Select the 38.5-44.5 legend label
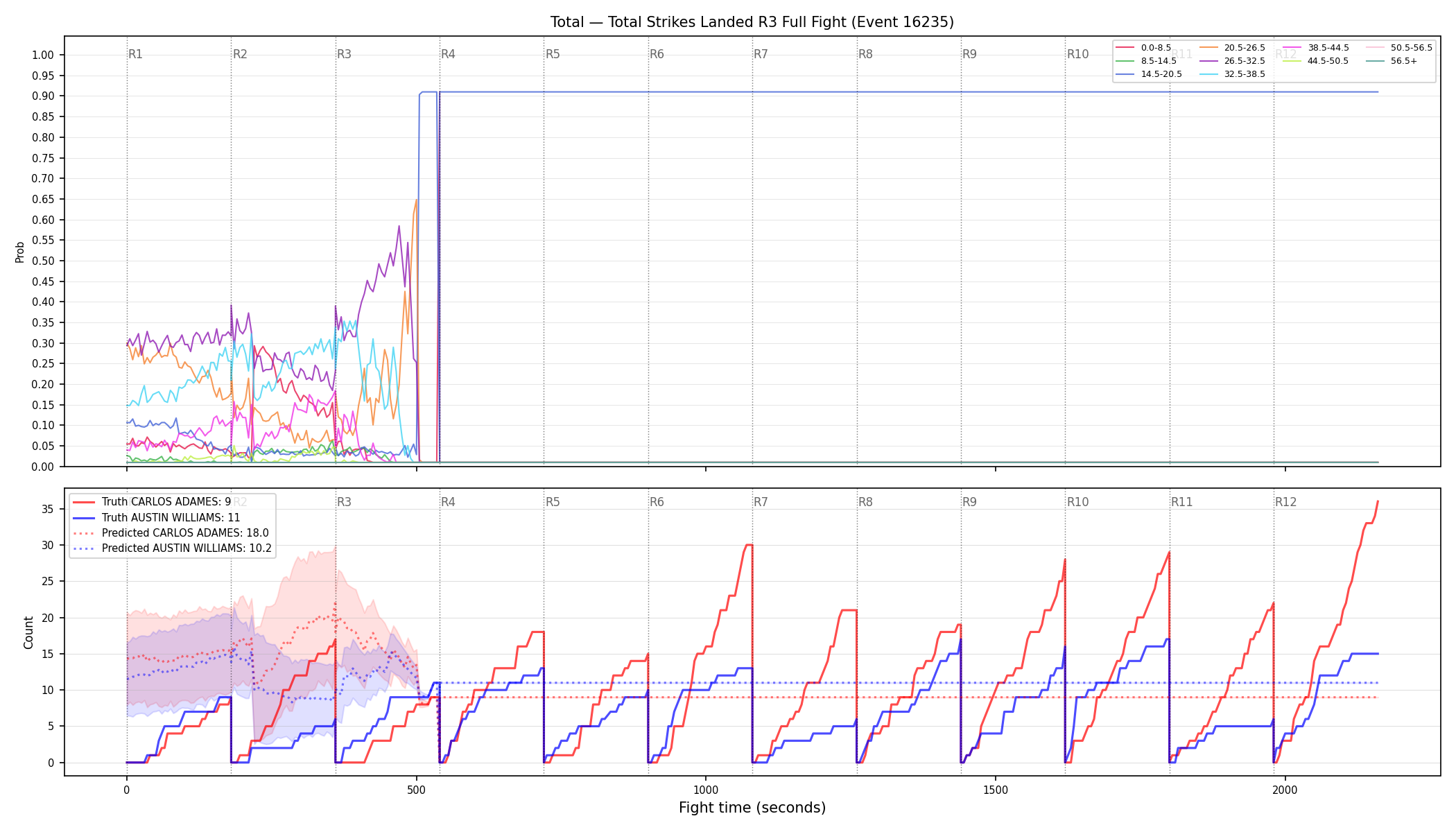 1328,48
